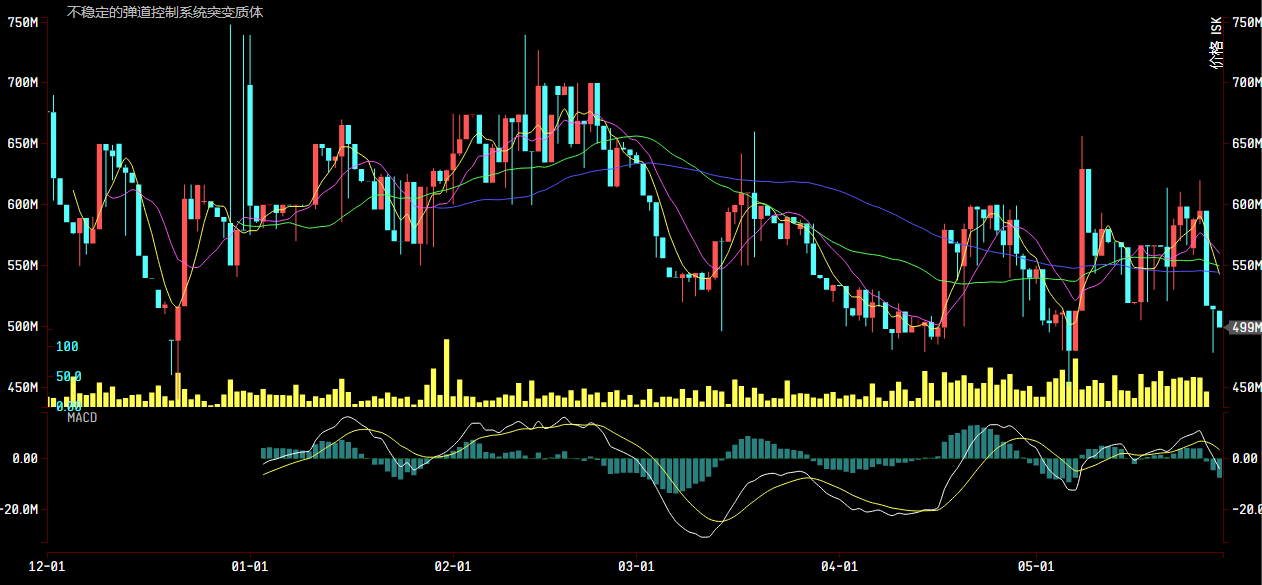This screenshot has width=1262, height=585.
Task: Click the 550M label on right price axis
Action: click(1246, 266)
